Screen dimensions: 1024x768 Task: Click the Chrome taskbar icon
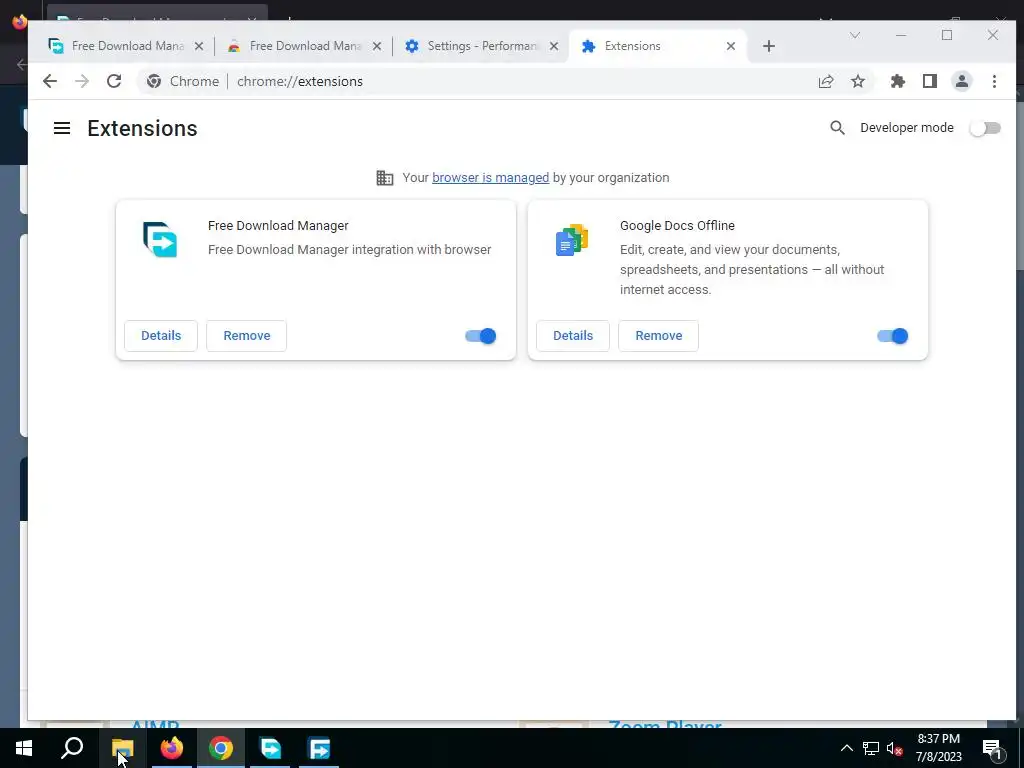pos(221,748)
